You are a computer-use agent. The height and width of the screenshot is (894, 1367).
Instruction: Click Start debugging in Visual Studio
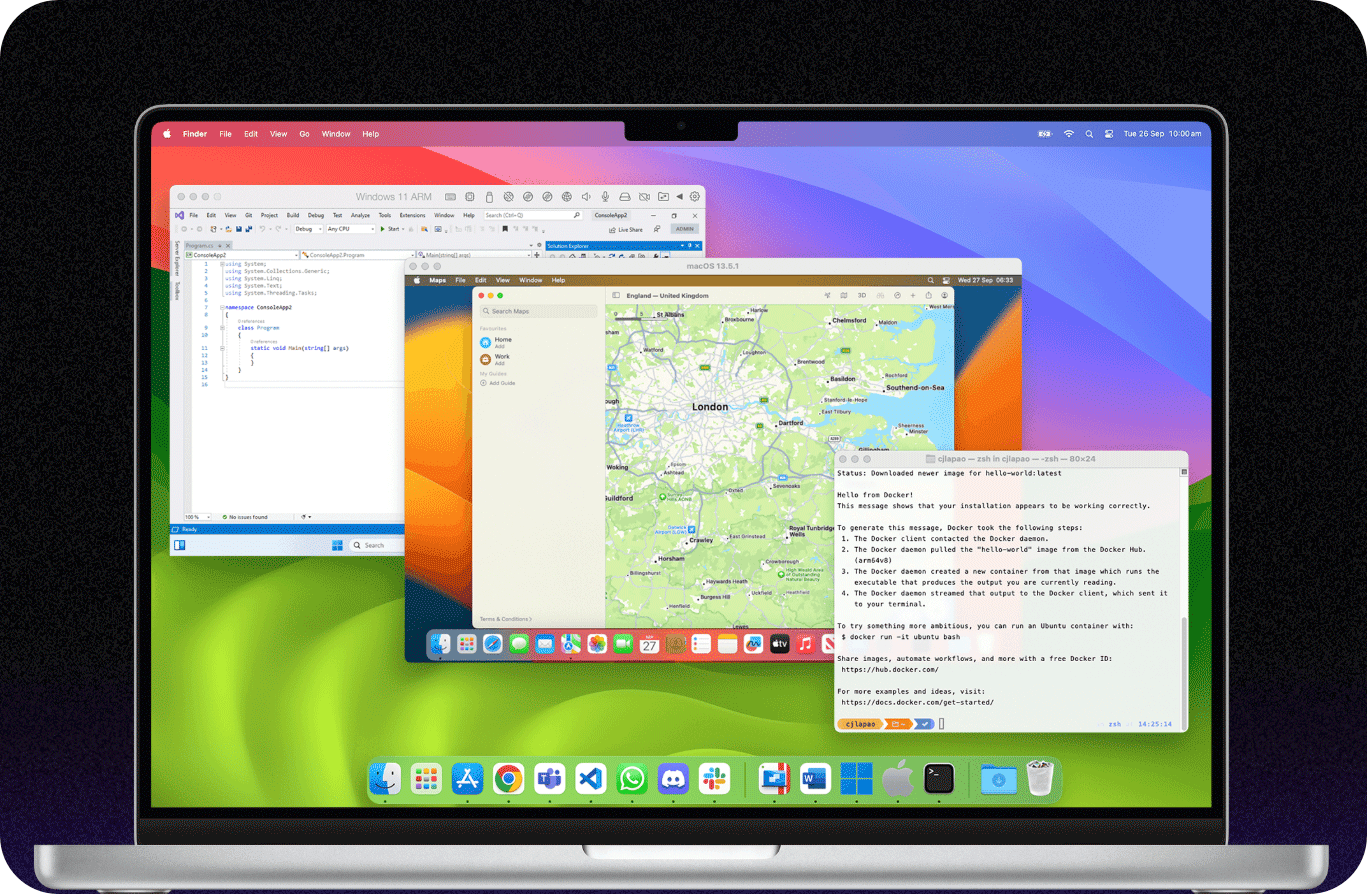[x=389, y=229]
